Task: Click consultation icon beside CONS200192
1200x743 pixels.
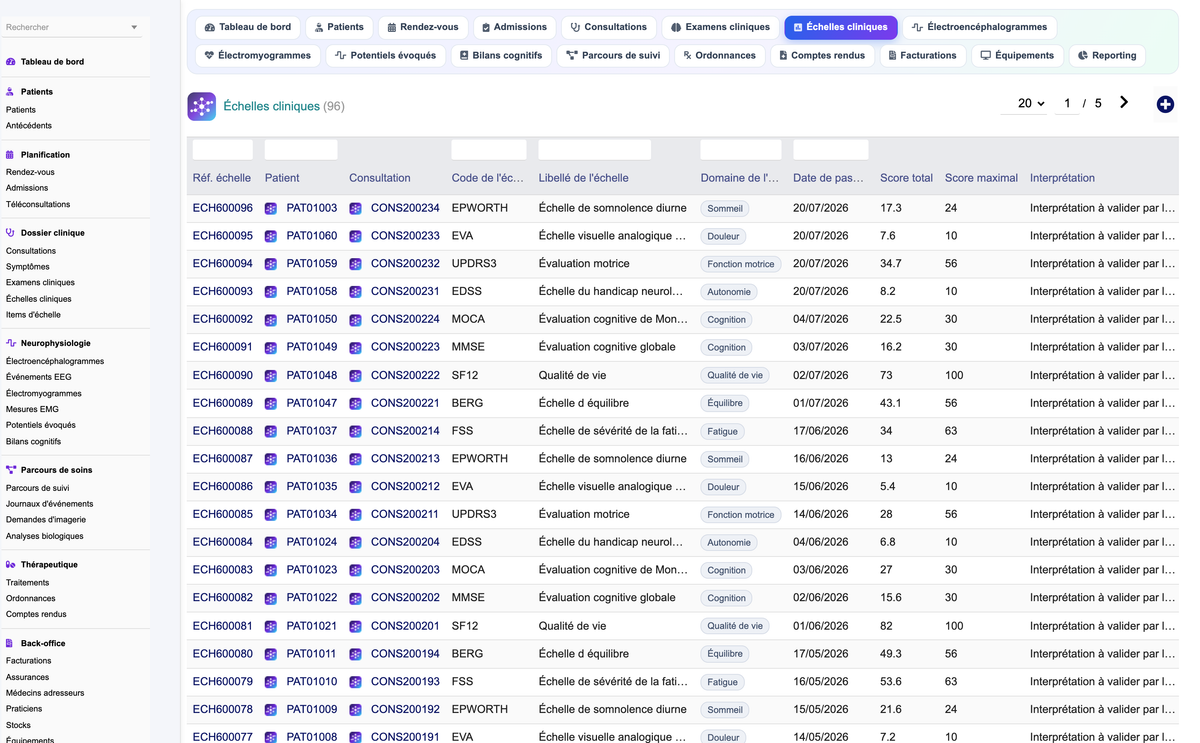Action: (x=355, y=710)
